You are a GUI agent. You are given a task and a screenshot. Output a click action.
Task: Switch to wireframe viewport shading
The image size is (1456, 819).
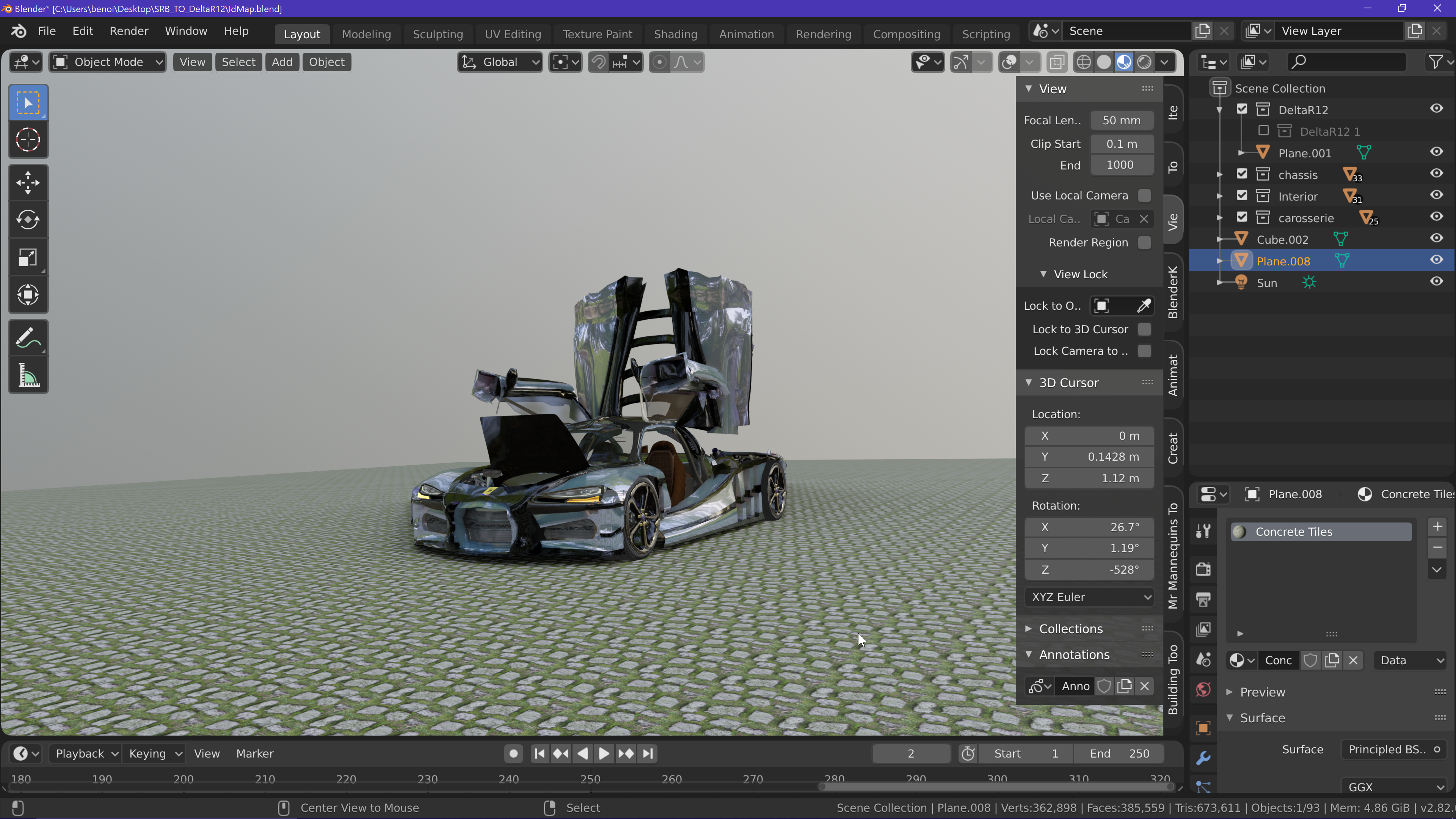(x=1083, y=62)
